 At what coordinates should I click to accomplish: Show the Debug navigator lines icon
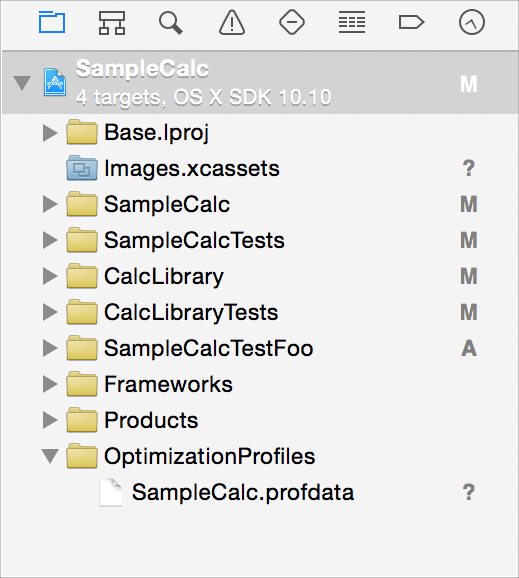[x=352, y=22]
